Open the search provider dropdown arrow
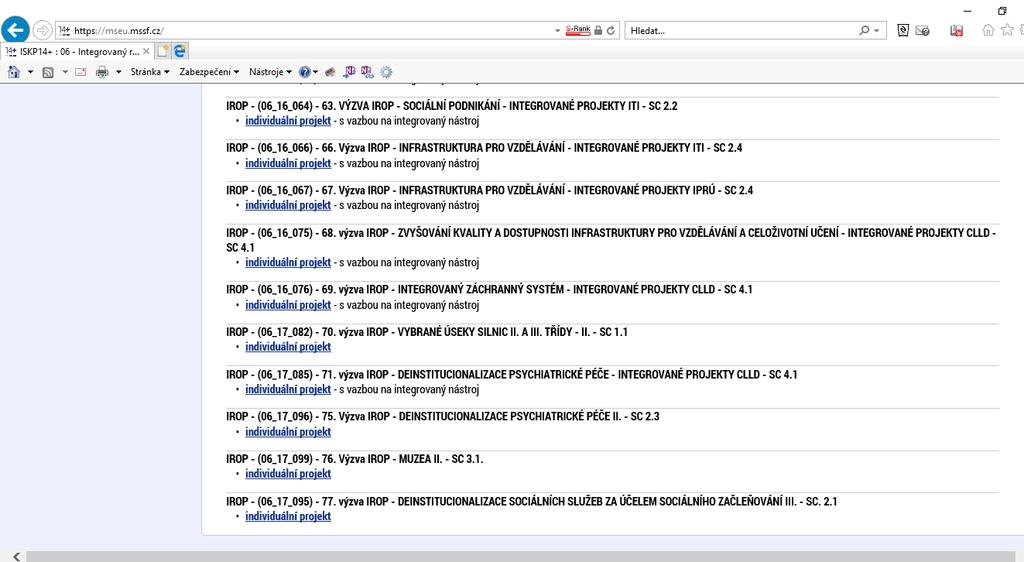Viewport: 1024px width, 562px height. [876, 30]
